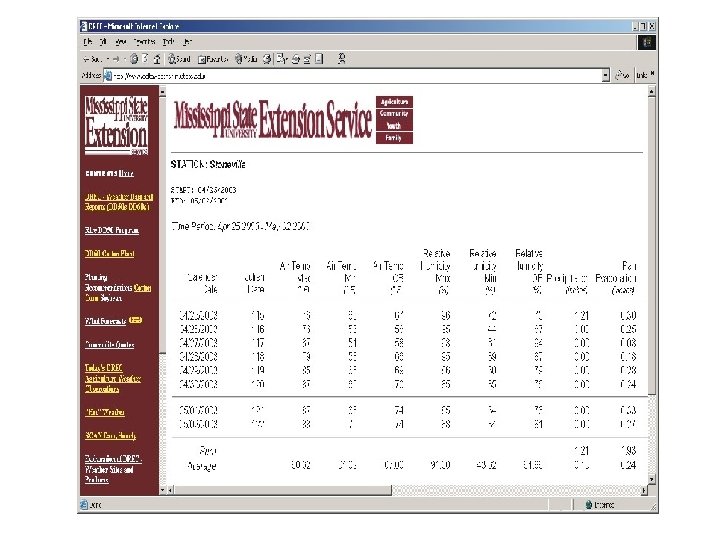Click the page icon in the address bar
Image resolution: width=720 pixels, height=540 pixels.
pyautogui.click(x=108, y=76)
